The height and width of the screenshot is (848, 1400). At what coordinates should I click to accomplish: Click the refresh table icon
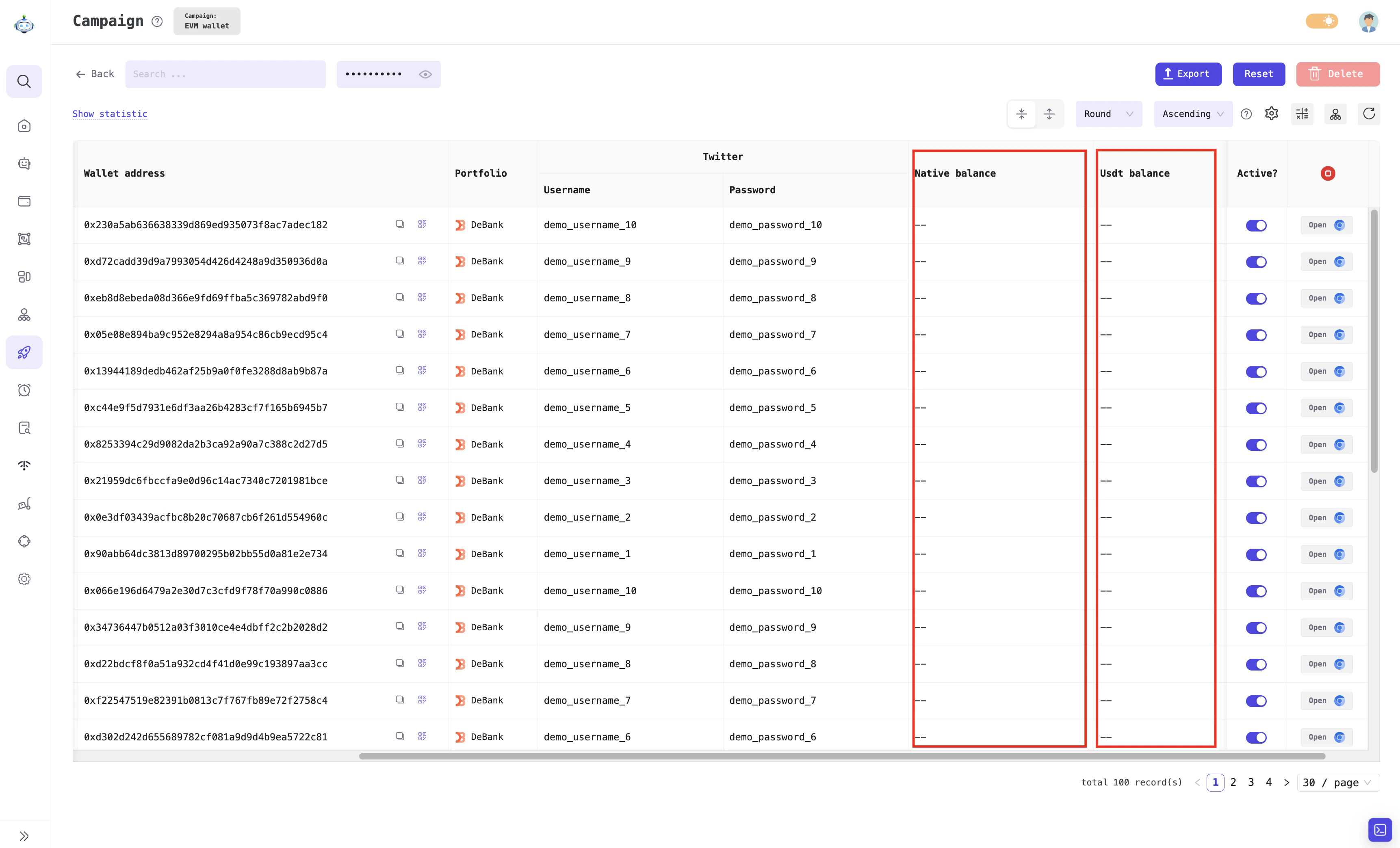click(1369, 114)
